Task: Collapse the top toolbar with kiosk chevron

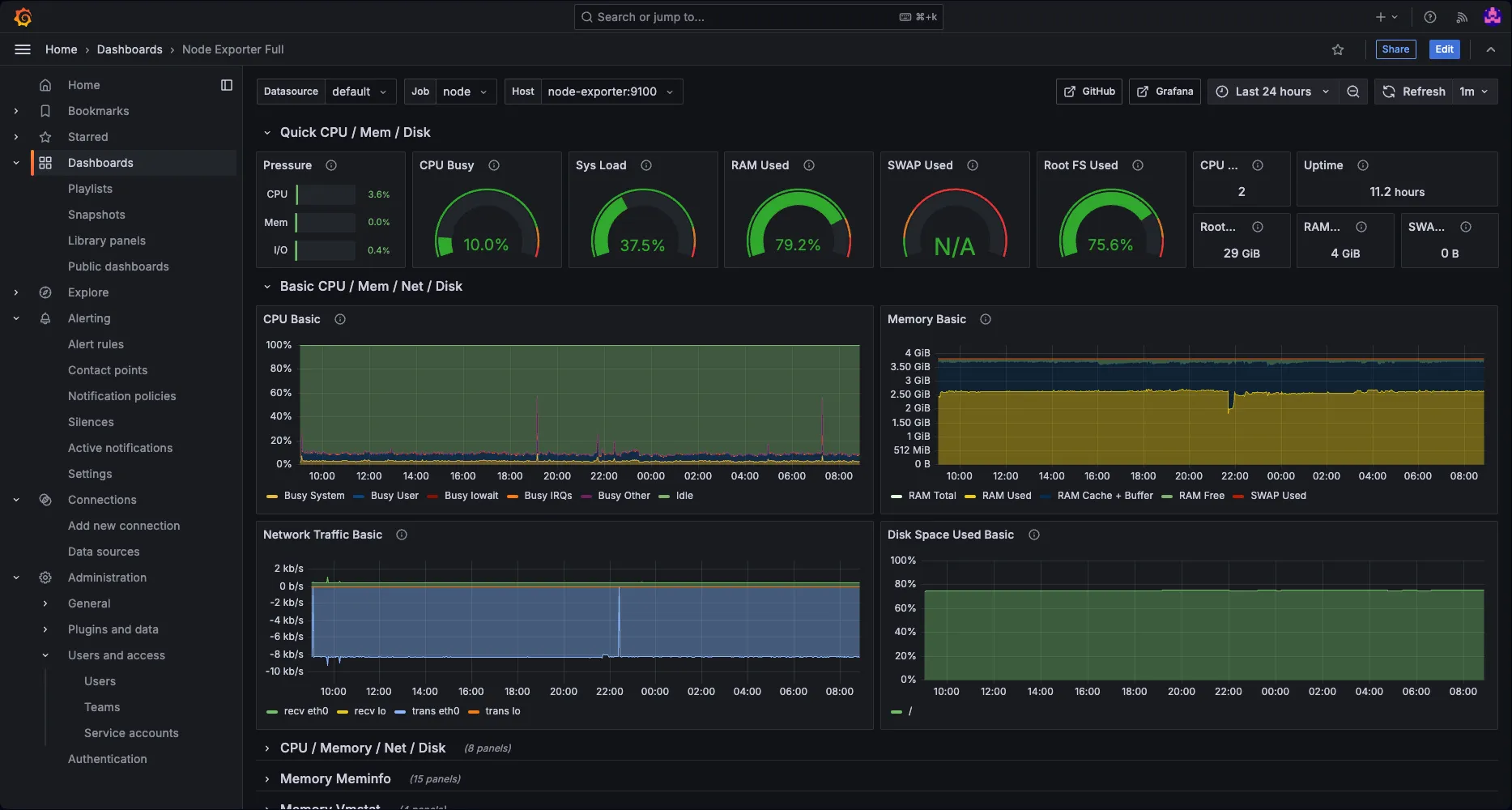Action: pyautogui.click(x=1491, y=49)
